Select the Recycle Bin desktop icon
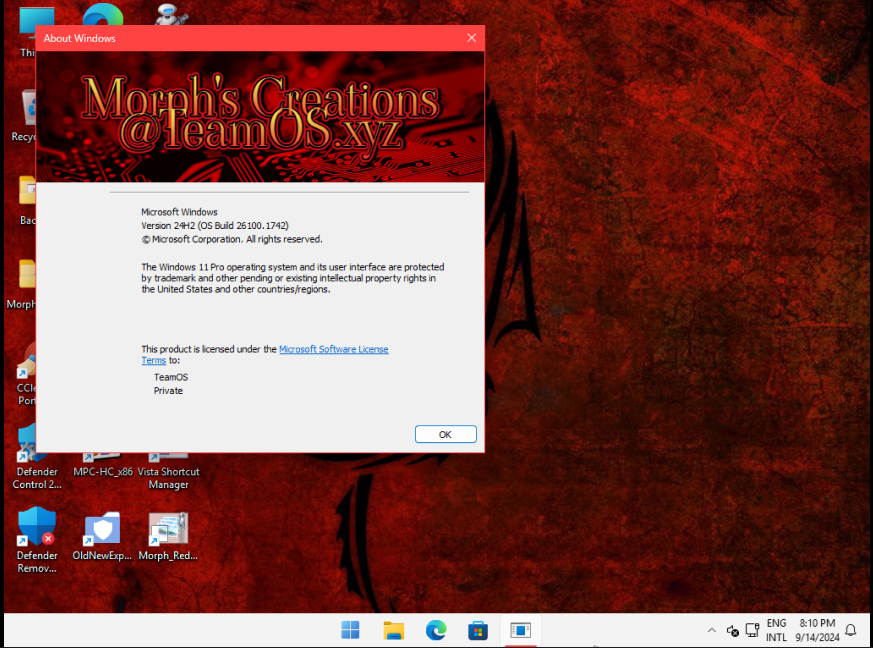 point(23,116)
